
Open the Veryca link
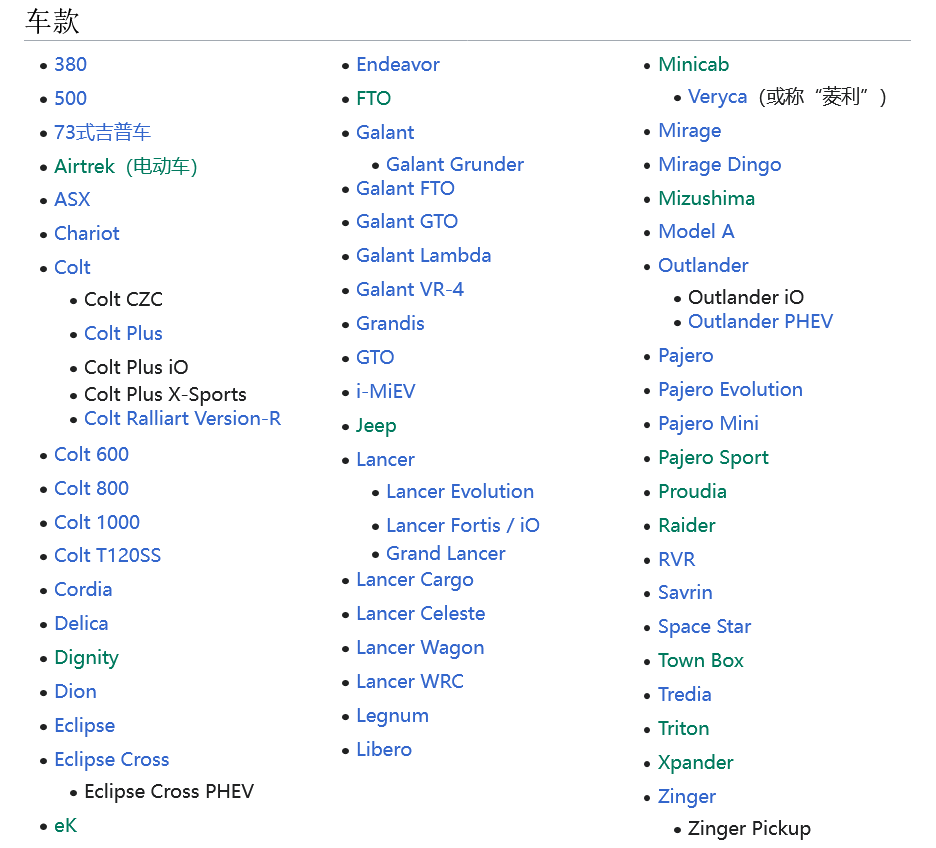tap(718, 97)
